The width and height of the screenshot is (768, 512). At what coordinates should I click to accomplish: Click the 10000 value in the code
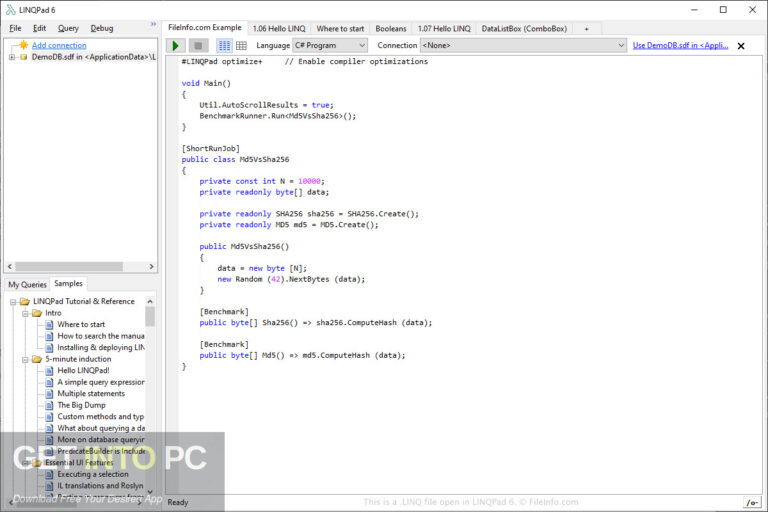tap(309, 181)
